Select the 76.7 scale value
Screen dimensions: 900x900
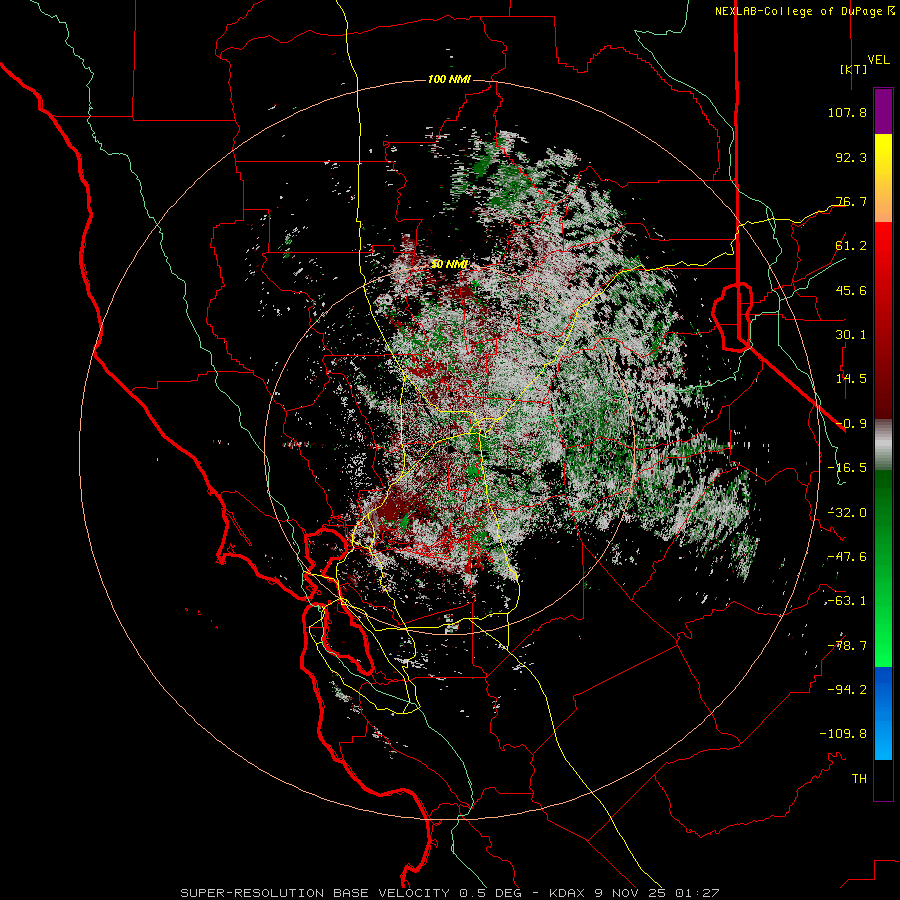click(x=851, y=201)
